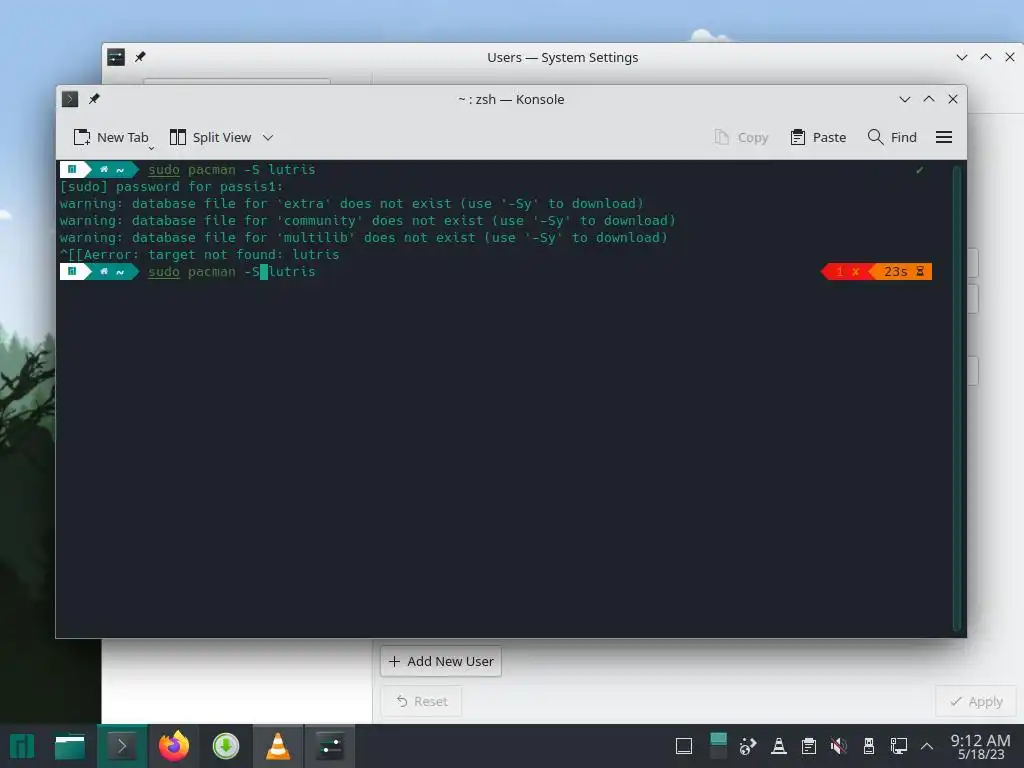
Task: Click the warning line about 'extra' database
Action: tap(352, 204)
